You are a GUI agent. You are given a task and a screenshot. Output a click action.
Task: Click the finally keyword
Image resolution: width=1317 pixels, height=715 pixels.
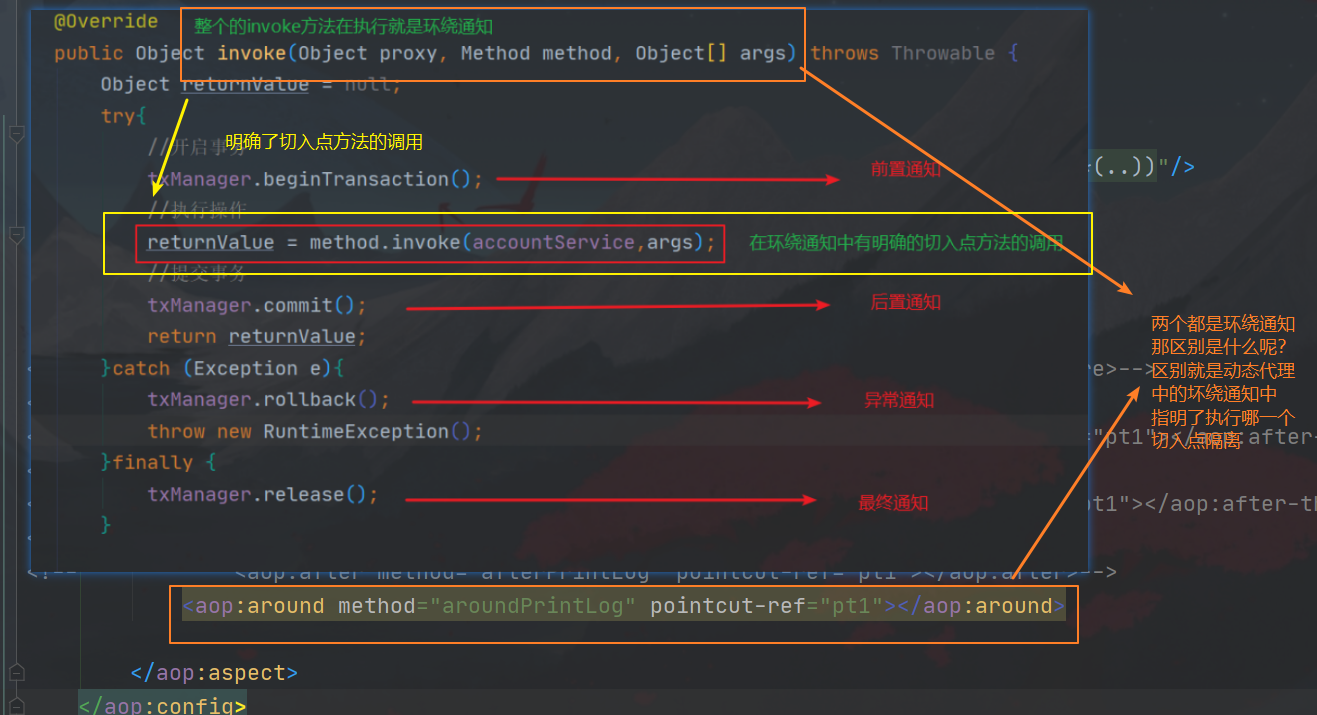click(152, 462)
